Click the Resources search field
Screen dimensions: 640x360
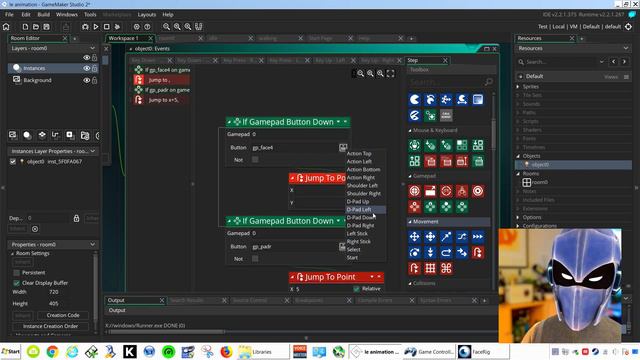(x=562, y=62)
